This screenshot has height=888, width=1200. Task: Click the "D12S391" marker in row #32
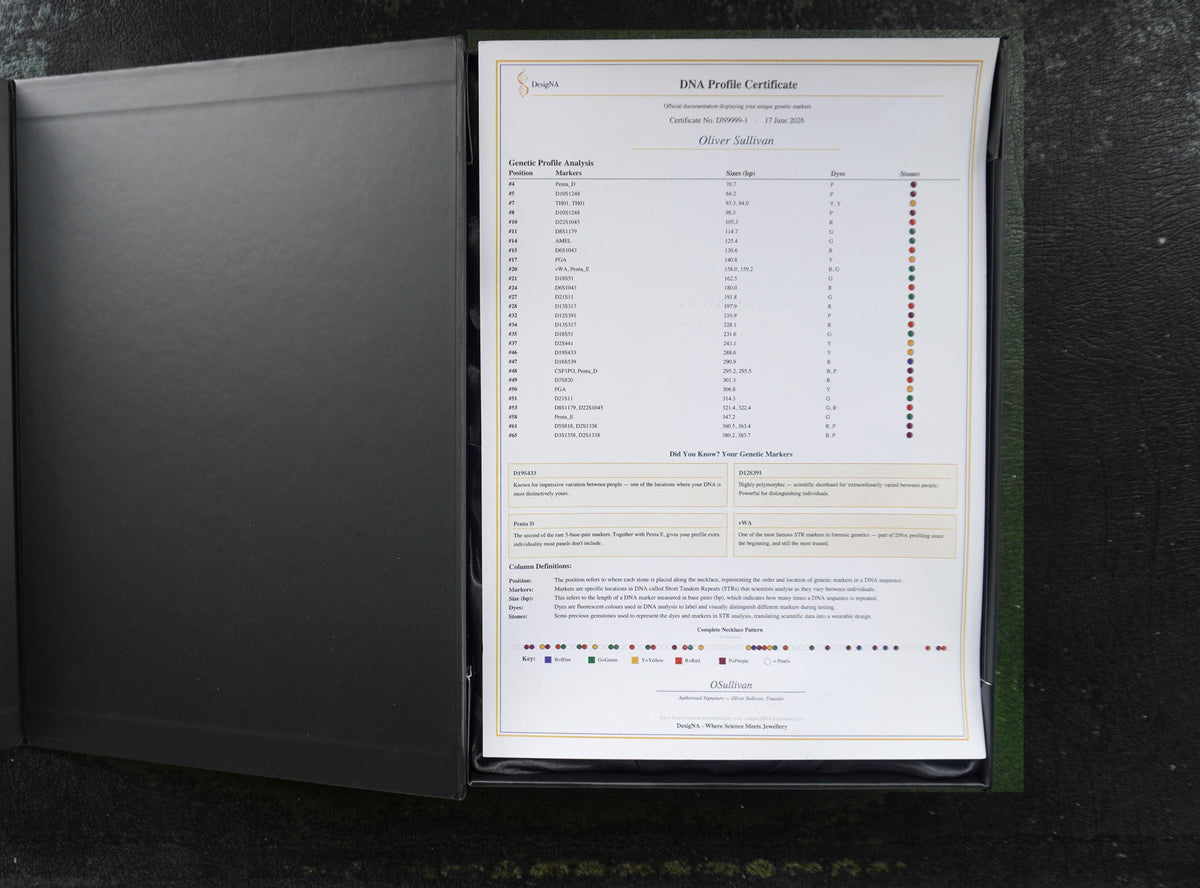pos(566,315)
